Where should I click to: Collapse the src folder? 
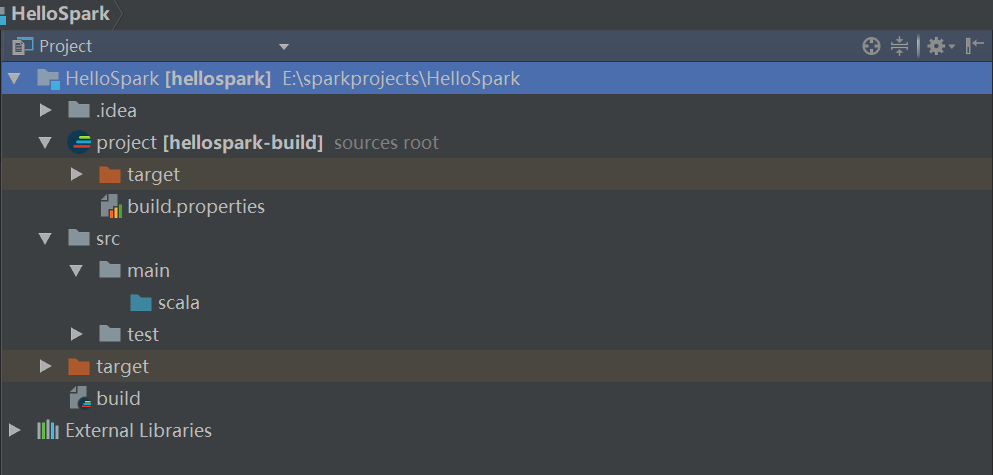pyautogui.click(x=45, y=239)
